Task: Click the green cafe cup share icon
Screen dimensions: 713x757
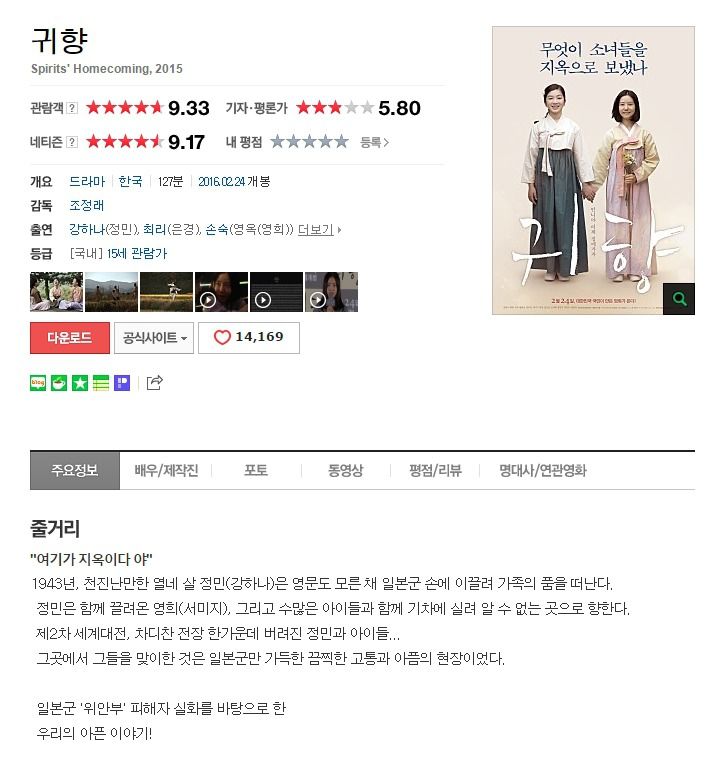Action: click(59, 383)
